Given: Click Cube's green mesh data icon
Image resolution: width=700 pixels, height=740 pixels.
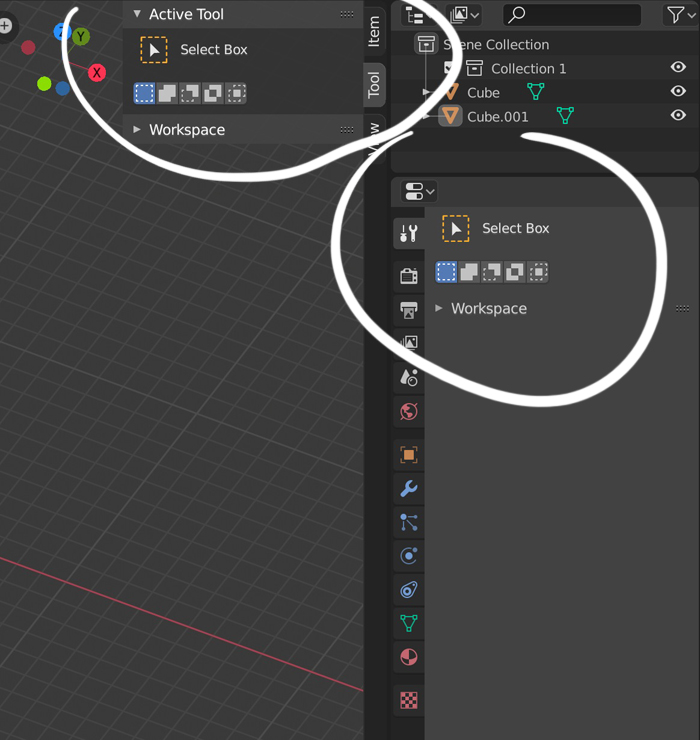Looking at the screenshot, I should click(x=536, y=91).
